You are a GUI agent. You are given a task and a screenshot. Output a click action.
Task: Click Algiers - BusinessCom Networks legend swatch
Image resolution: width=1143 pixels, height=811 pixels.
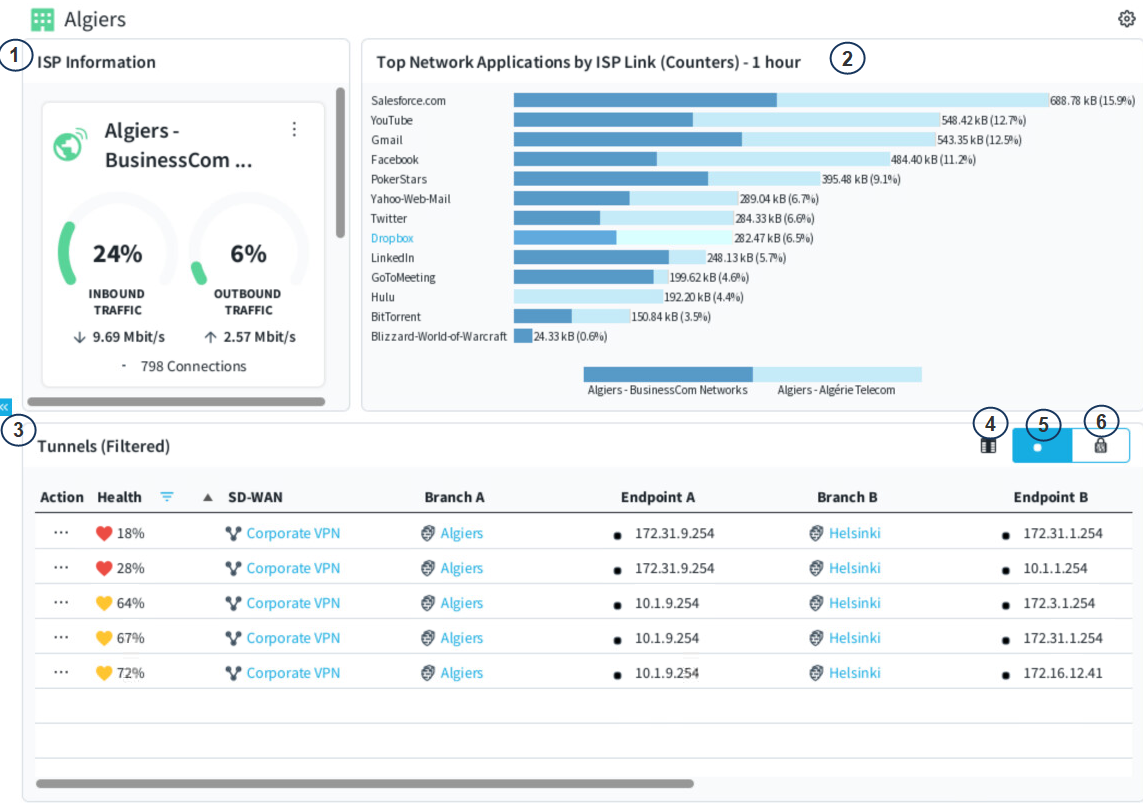[x=668, y=375]
